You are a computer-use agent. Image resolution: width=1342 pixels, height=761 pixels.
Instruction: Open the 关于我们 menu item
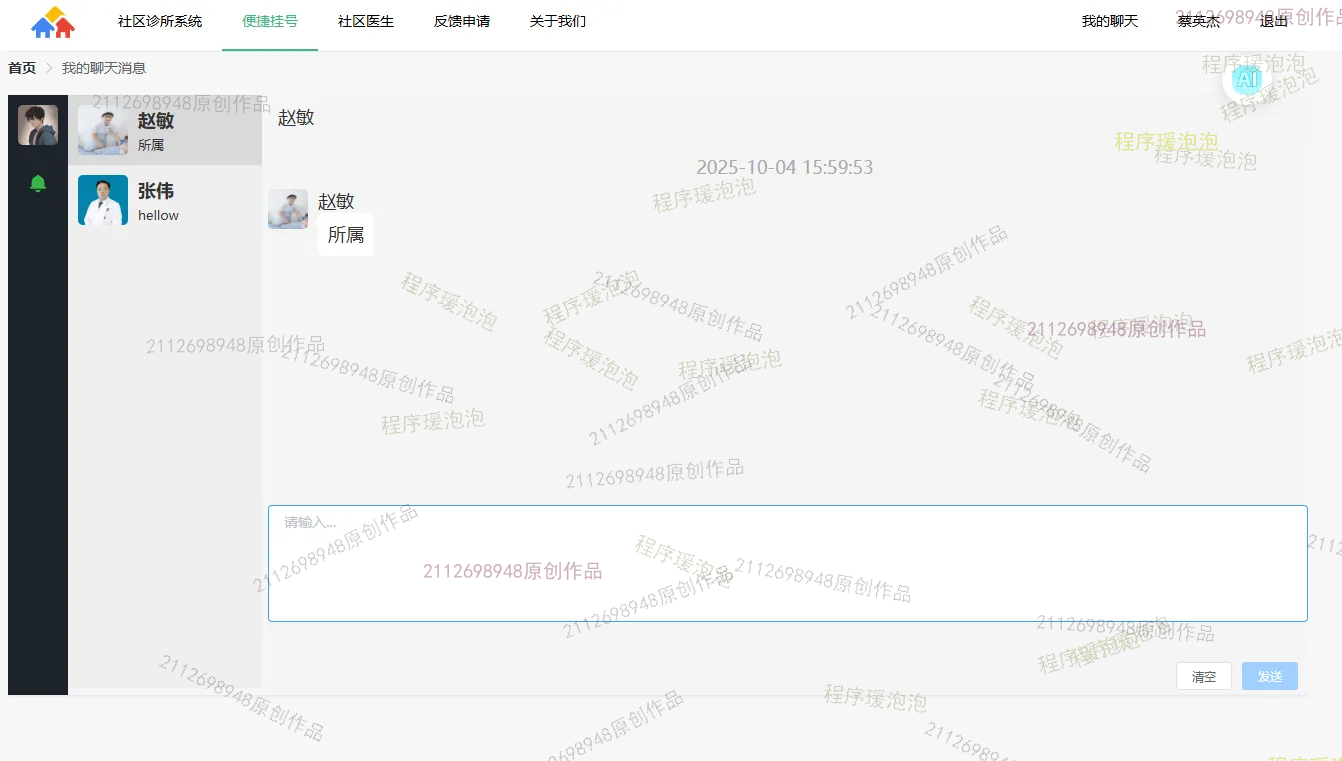point(558,21)
